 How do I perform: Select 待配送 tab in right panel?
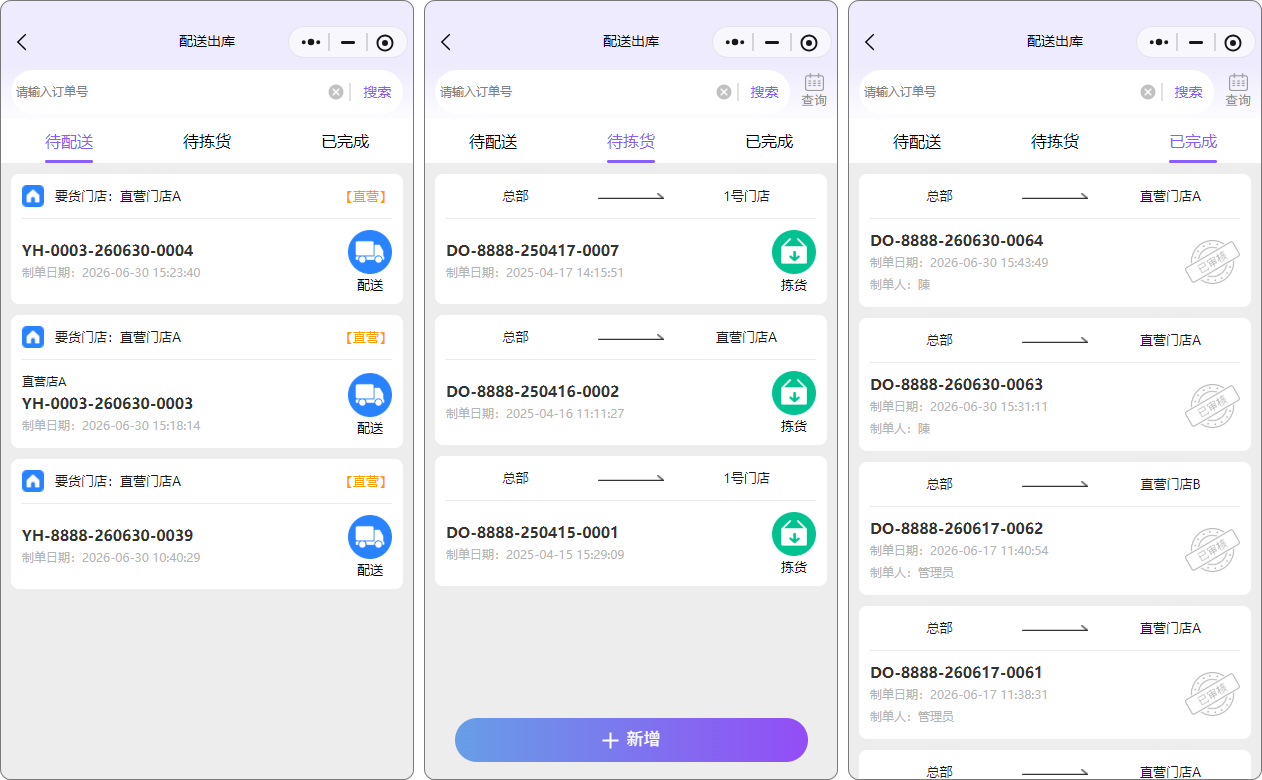(x=917, y=142)
